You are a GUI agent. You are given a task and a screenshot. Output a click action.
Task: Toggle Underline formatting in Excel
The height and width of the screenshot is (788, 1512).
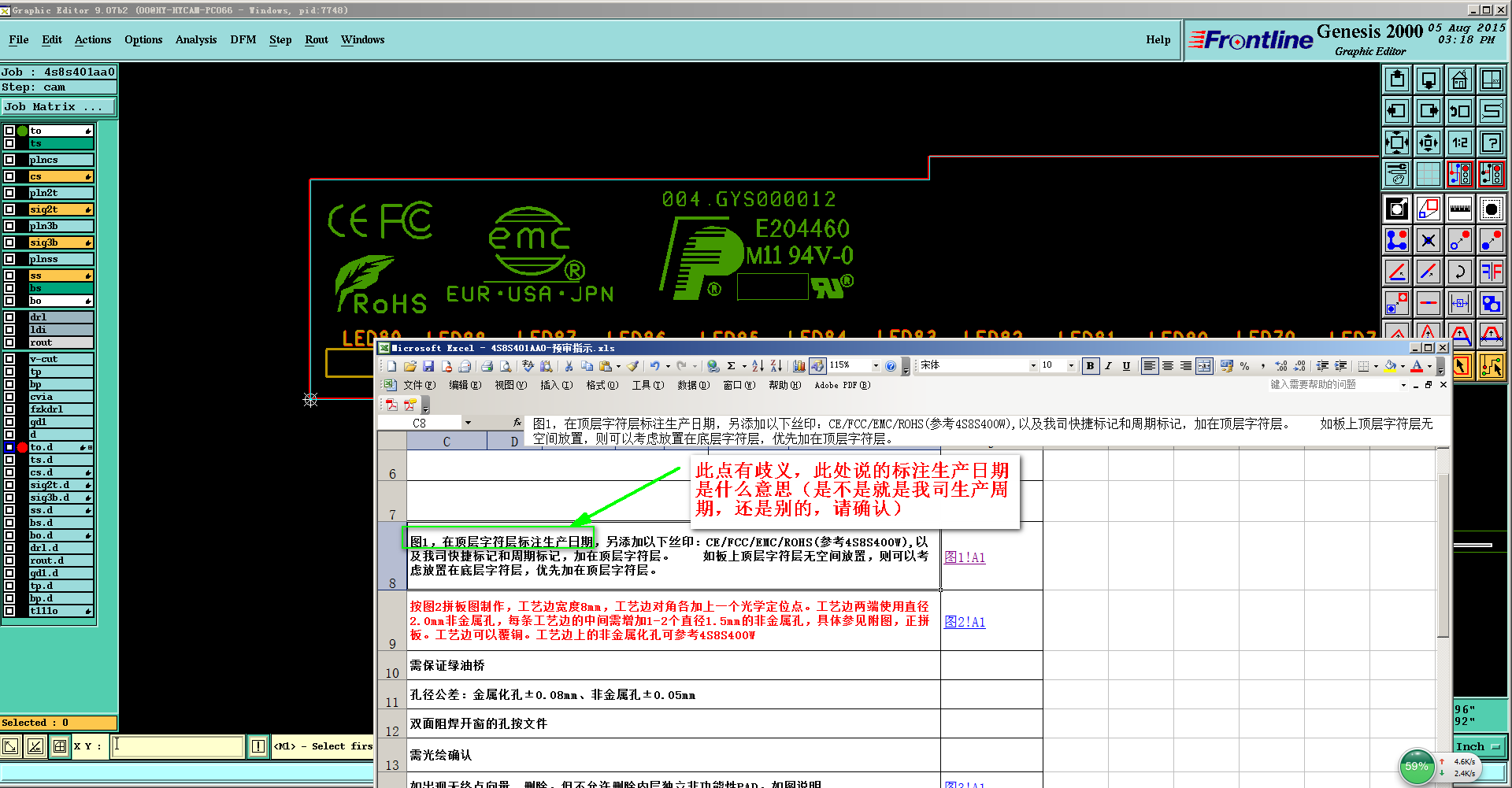click(1126, 366)
